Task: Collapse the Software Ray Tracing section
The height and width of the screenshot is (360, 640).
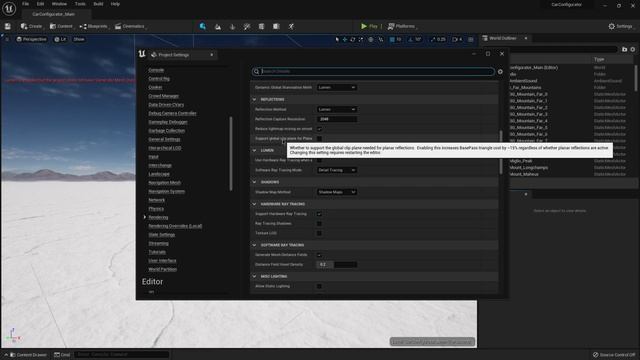Action: 254,245
